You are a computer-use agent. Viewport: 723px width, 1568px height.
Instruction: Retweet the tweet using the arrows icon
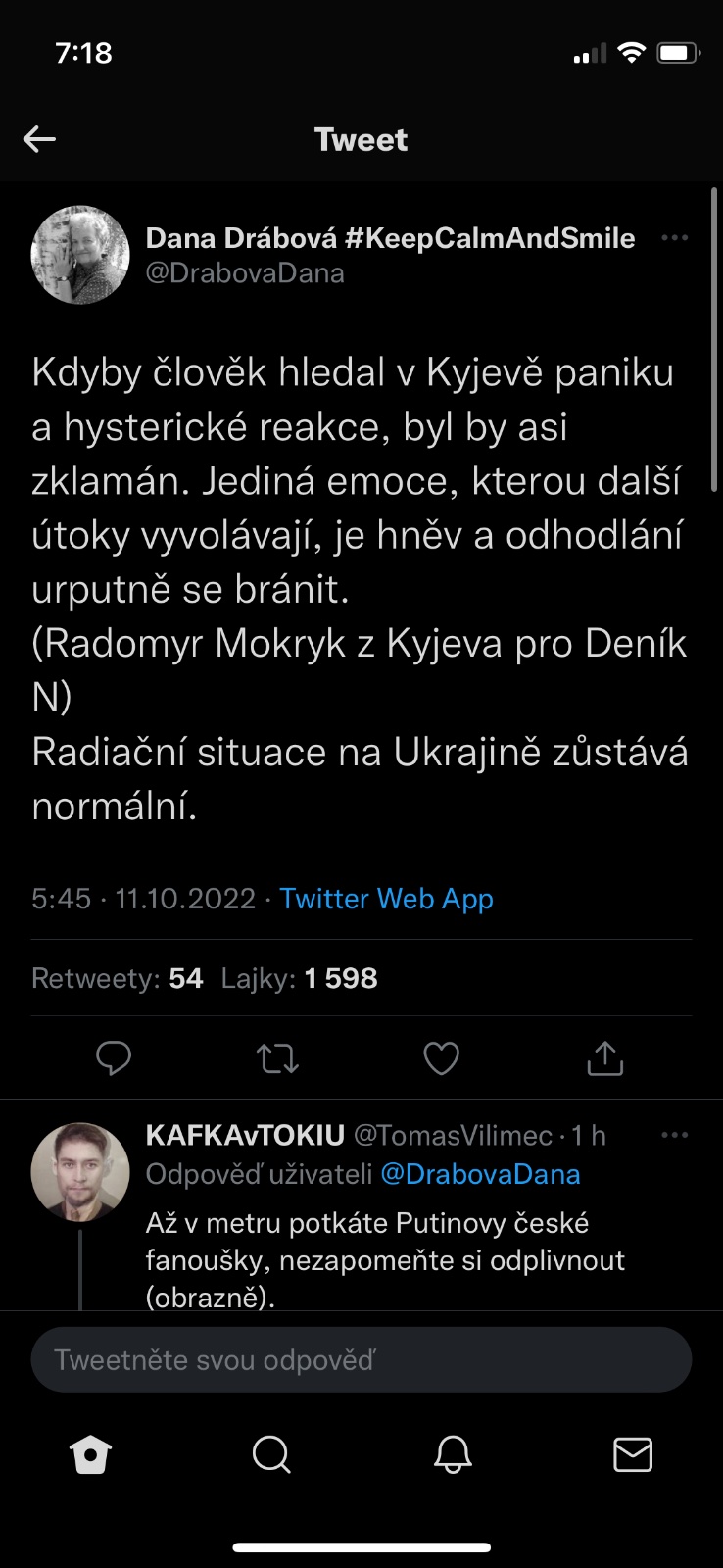point(277,1058)
